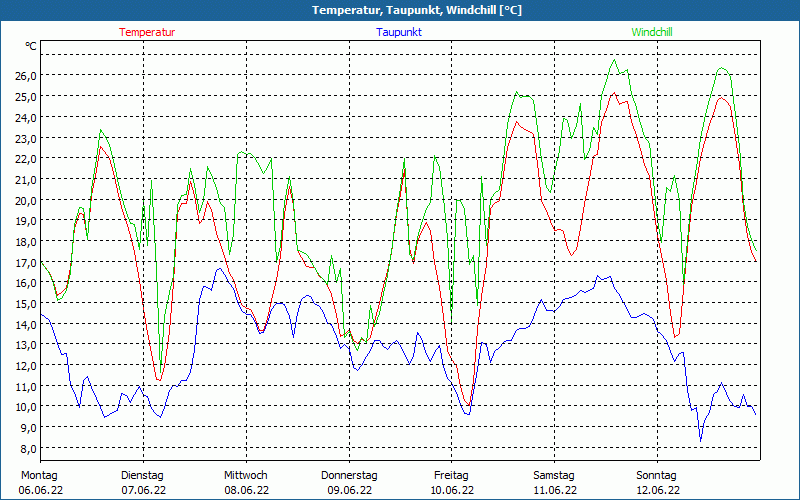
Task: Click the date 06.06.22
Action: pyautogui.click(x=41, y=490)
